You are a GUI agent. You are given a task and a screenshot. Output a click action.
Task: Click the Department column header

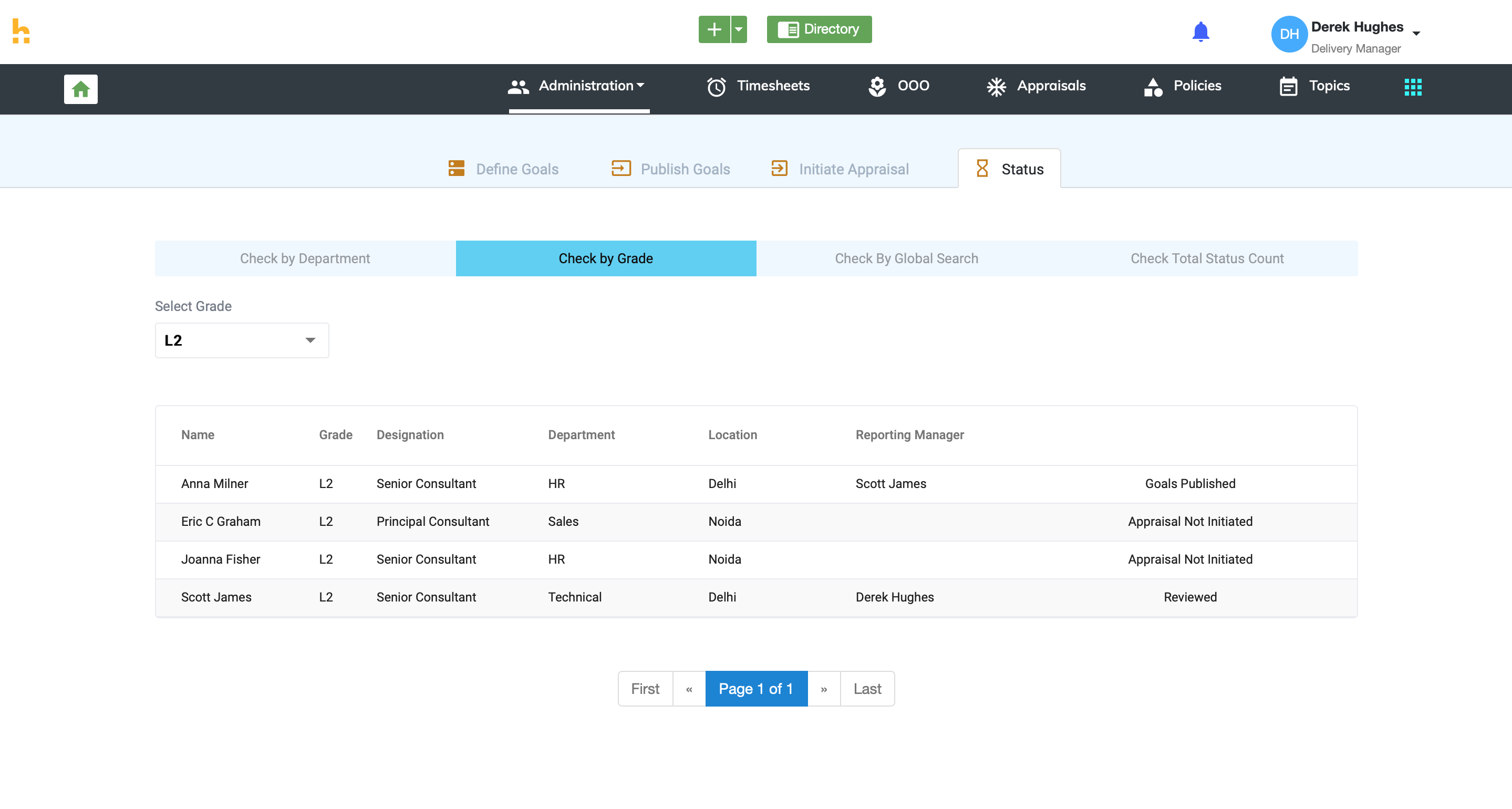[581, 435]
